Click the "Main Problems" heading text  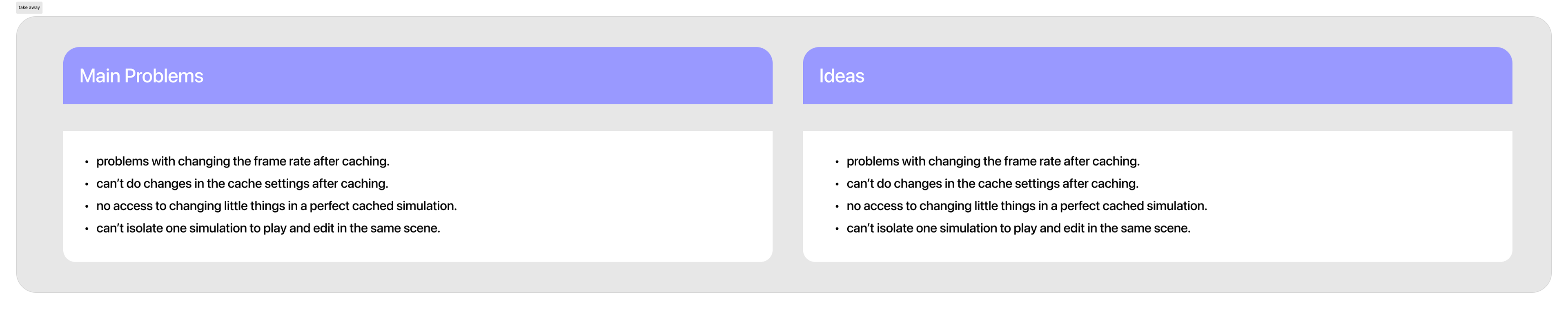pyautogui.click(x=141, y=76)
